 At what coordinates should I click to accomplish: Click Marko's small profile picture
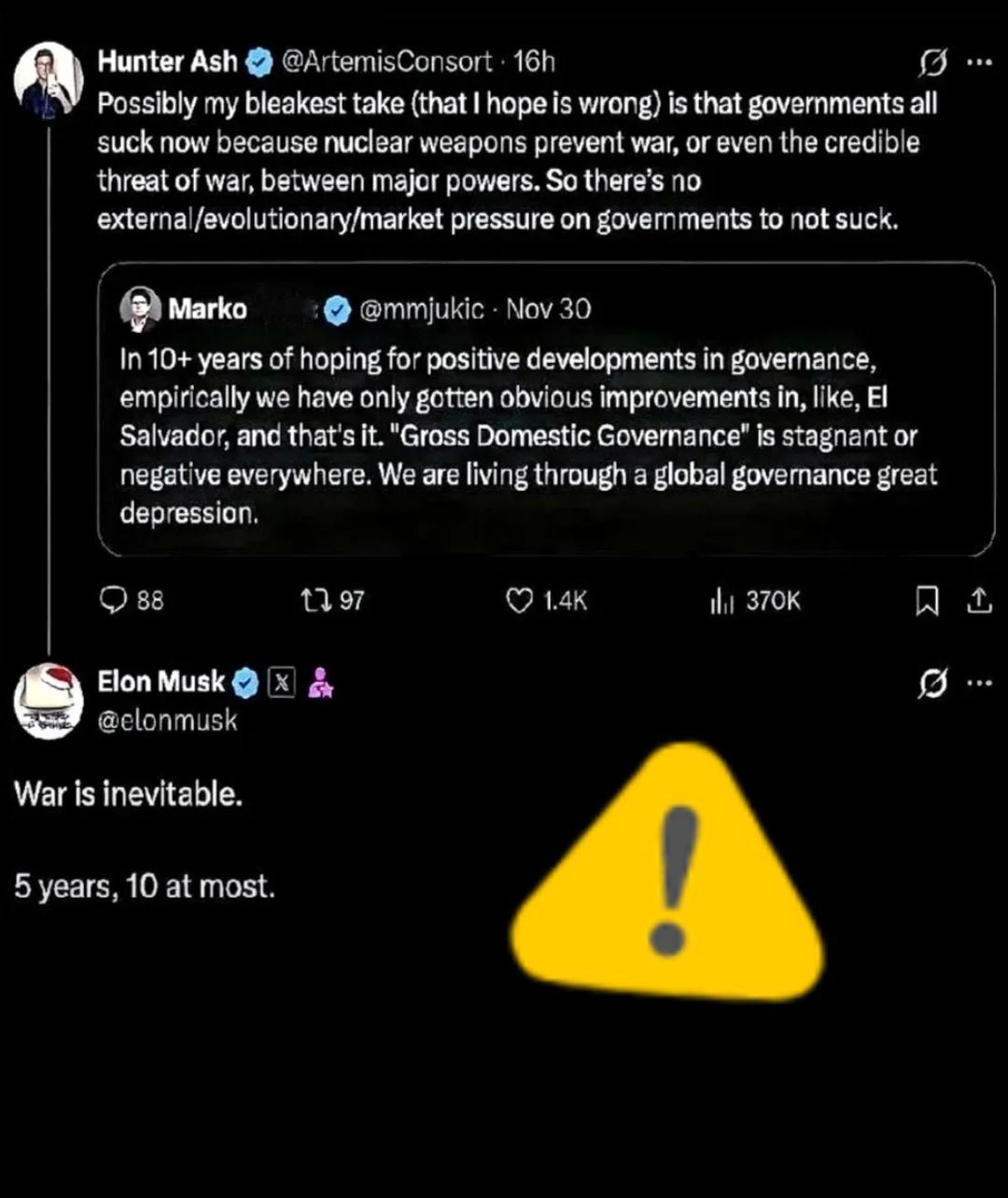[x=140, y=309]
